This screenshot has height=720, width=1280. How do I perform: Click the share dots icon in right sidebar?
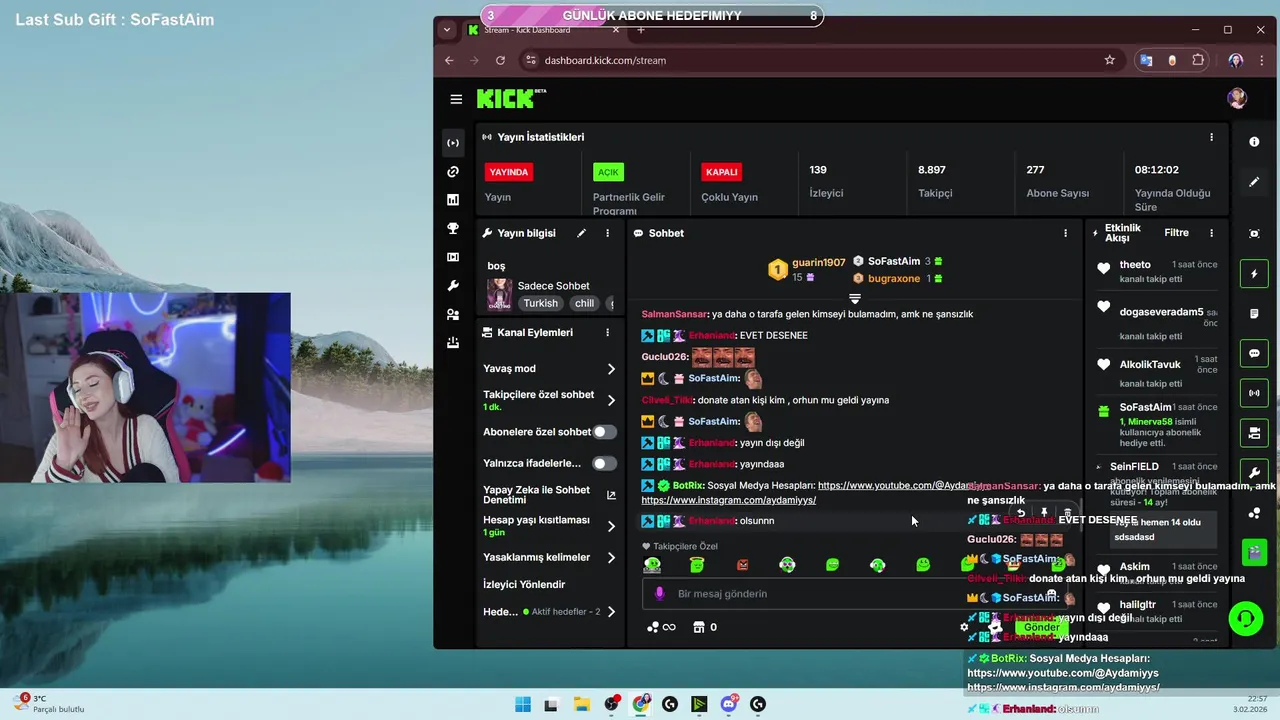click(1254, 513)
